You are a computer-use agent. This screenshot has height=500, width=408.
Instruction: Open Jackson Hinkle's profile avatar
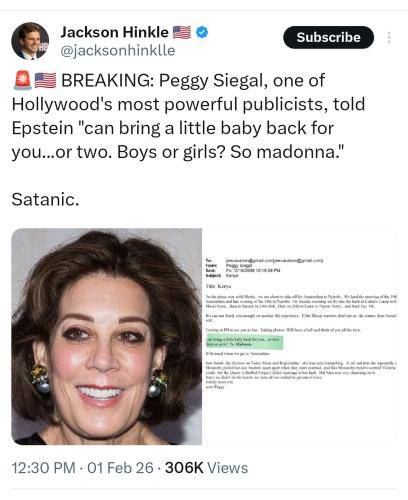(30, 41)
